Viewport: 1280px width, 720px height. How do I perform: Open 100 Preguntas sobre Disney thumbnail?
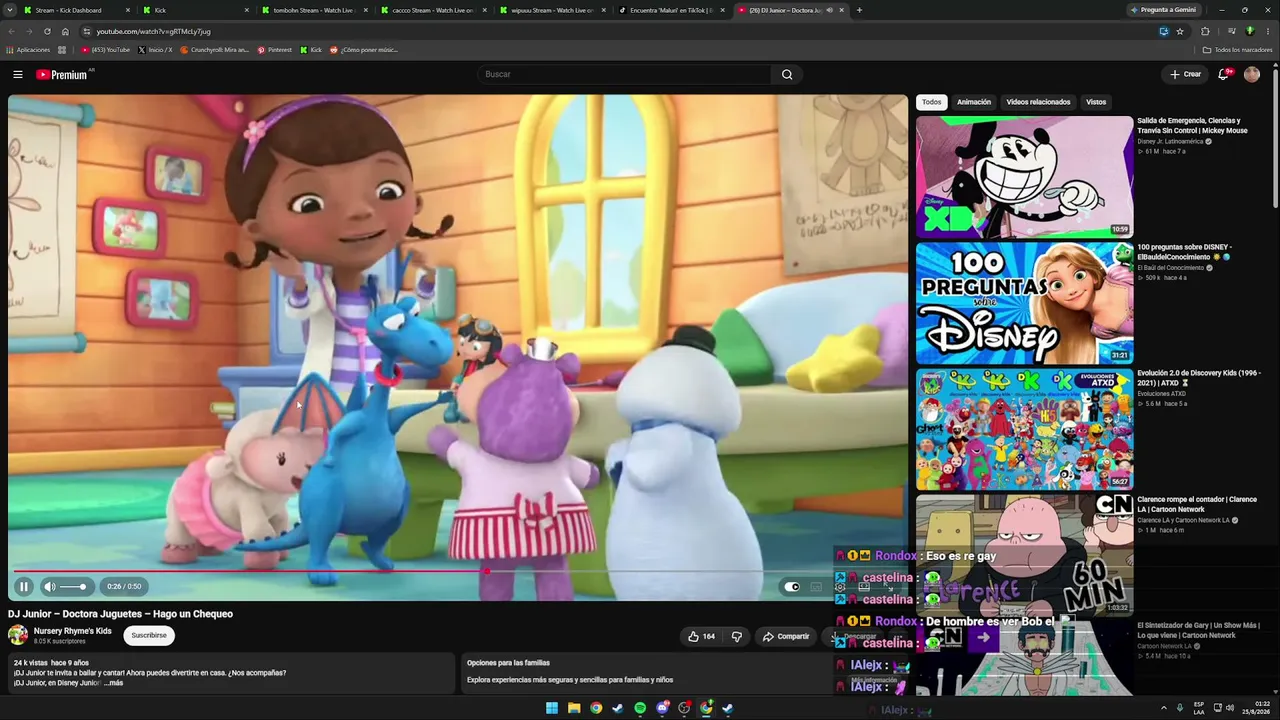[1025, 303]
